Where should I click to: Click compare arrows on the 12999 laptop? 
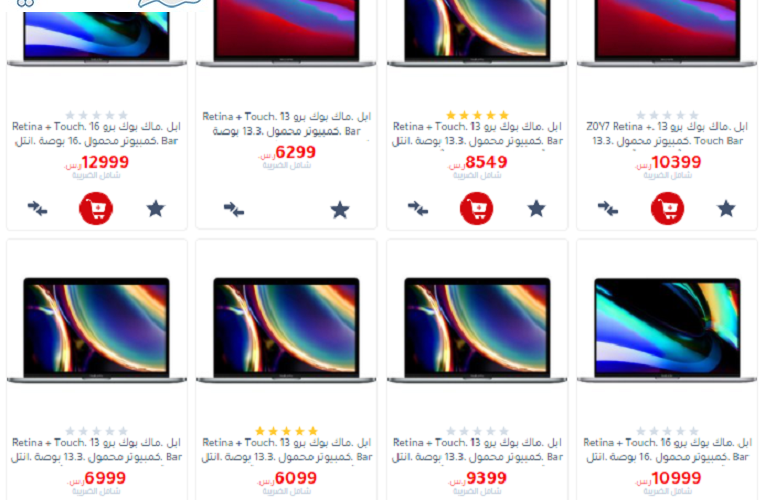tap(38, 209)
